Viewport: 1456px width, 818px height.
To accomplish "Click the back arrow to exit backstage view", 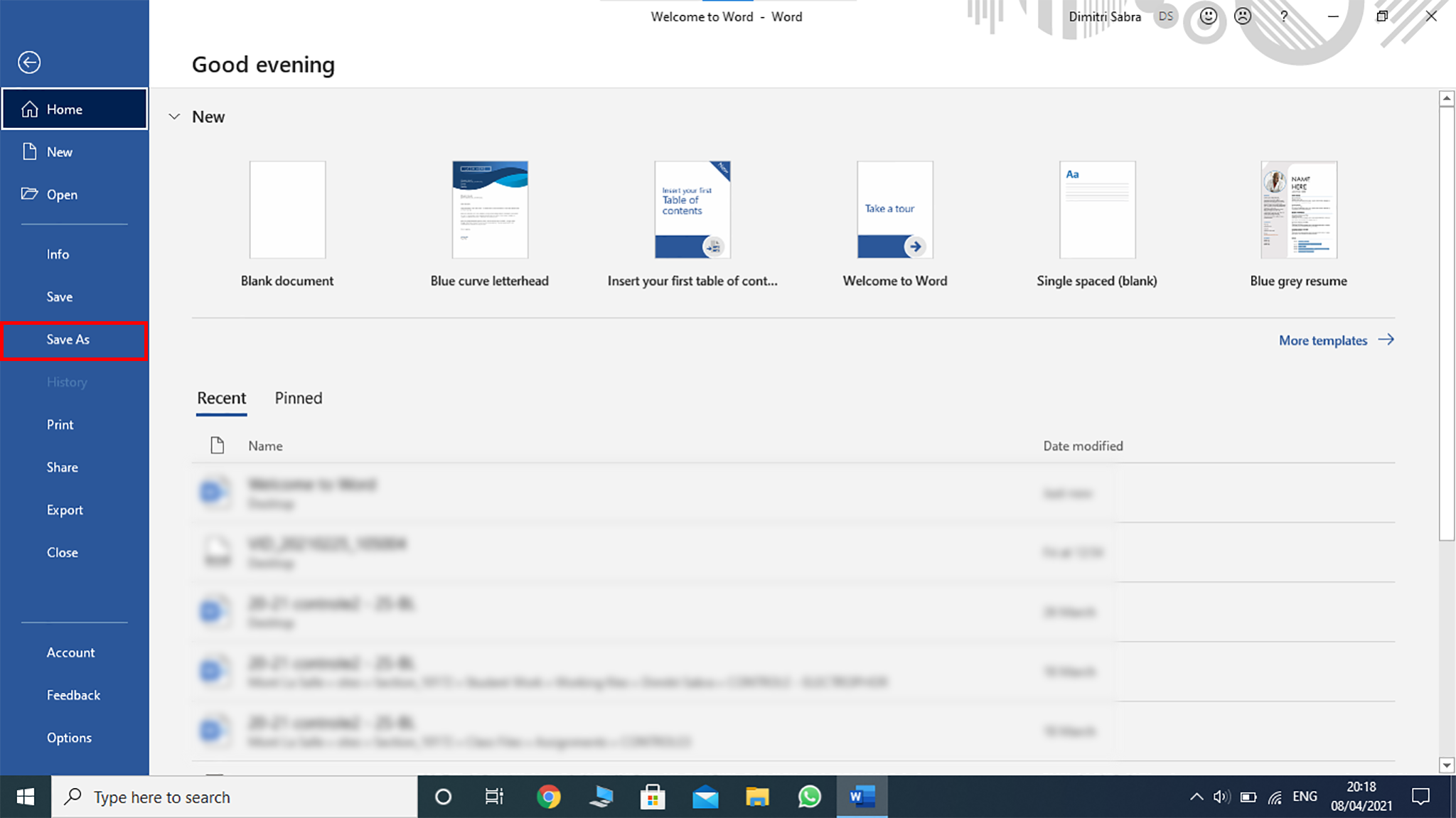I will (29, 63).
